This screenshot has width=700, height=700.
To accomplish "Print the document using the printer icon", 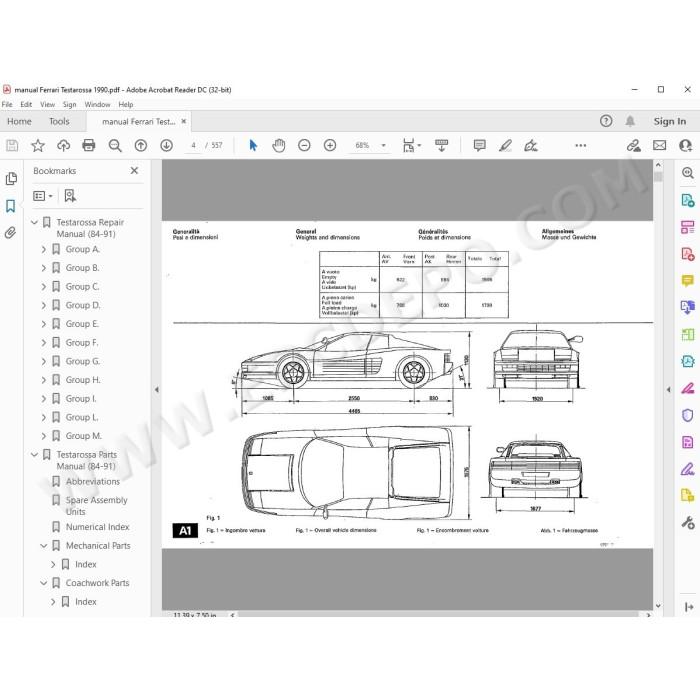I will 89,145.
